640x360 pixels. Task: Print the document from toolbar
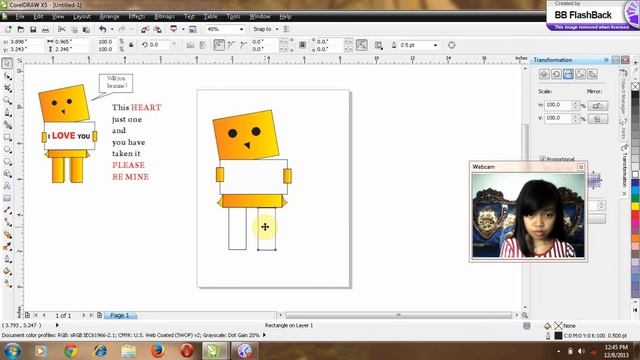(x=45, y=29)
